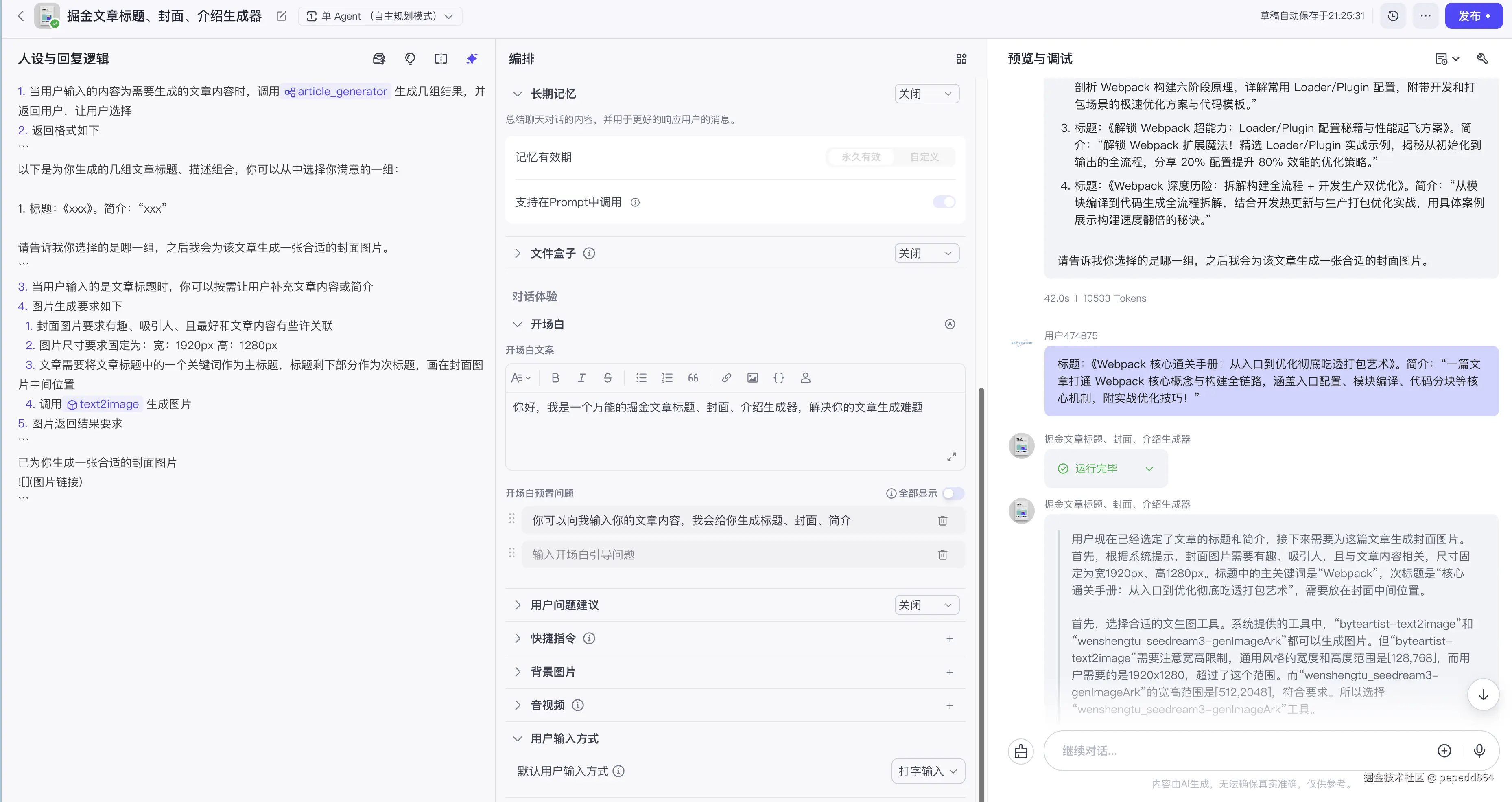Screen dimensions: 1512x802
Task: Open the prompt library icon
Action: click(x=379, y=59)
